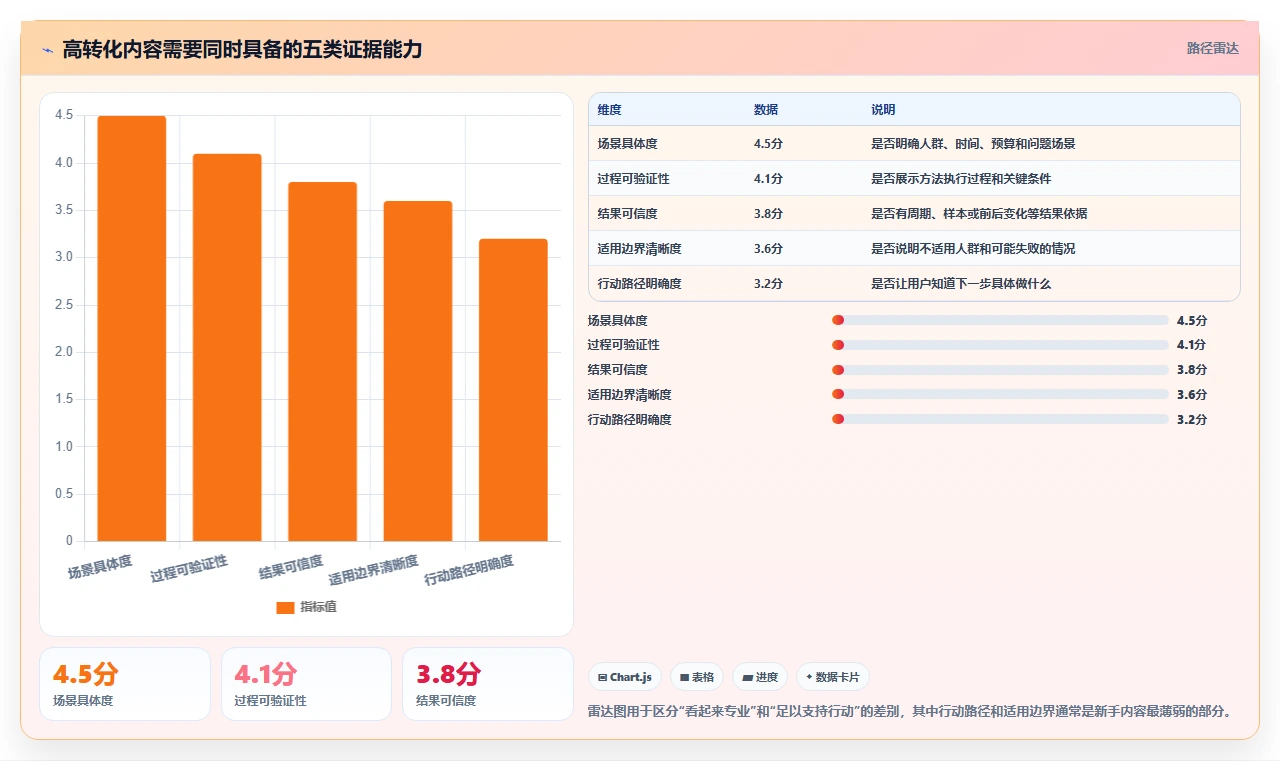The width and height of the screenshot is (1280, 761).
Task: Toggle the 指标值 legend swatch
Action: [x=285, y=607]
